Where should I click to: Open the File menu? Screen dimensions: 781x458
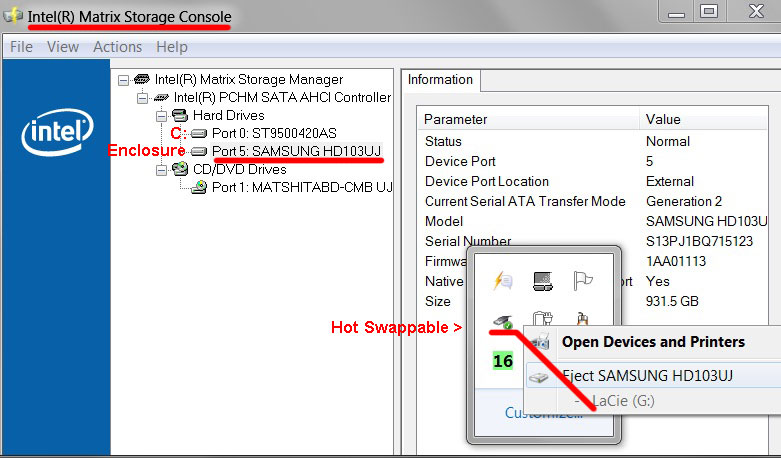coord(21,47)
